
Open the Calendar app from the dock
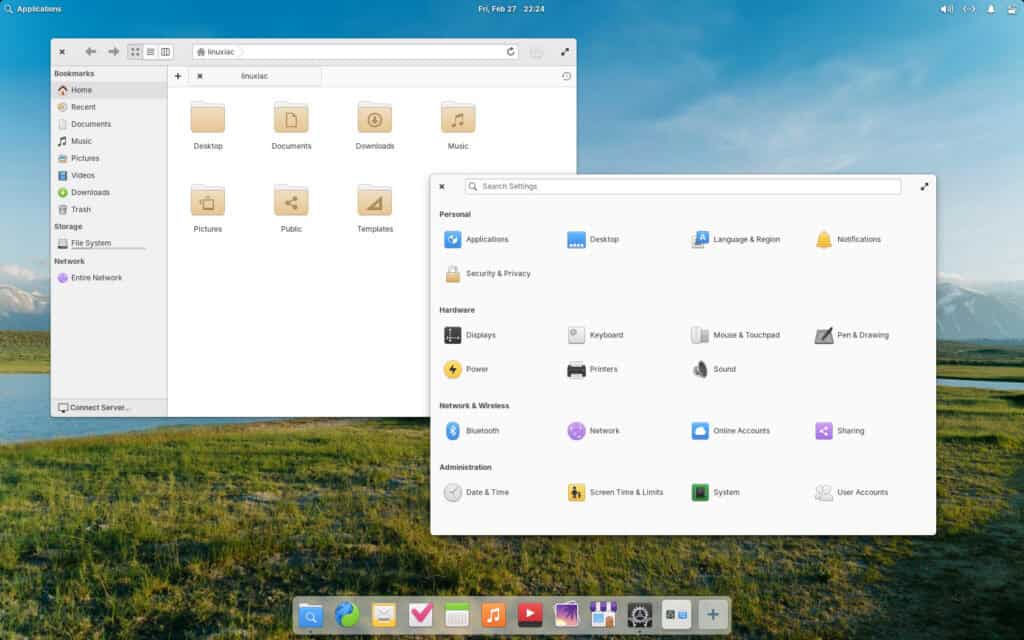click(457, 615)
